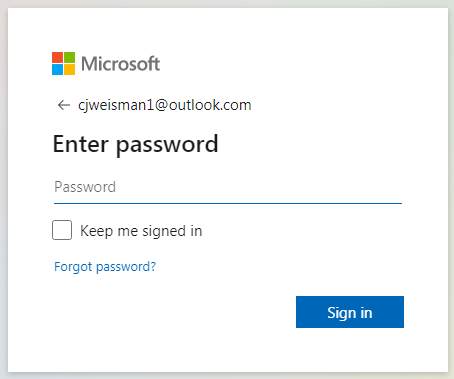Click the blue Sign in button
Viewport: 454px width, 379px height.
pyautogui.click(x=350, y=312)
